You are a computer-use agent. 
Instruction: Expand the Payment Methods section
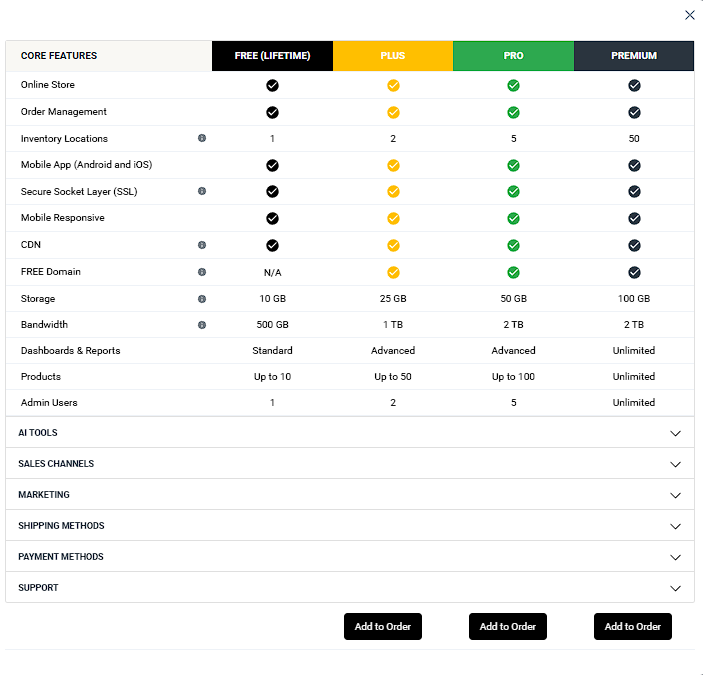point(675,557)
